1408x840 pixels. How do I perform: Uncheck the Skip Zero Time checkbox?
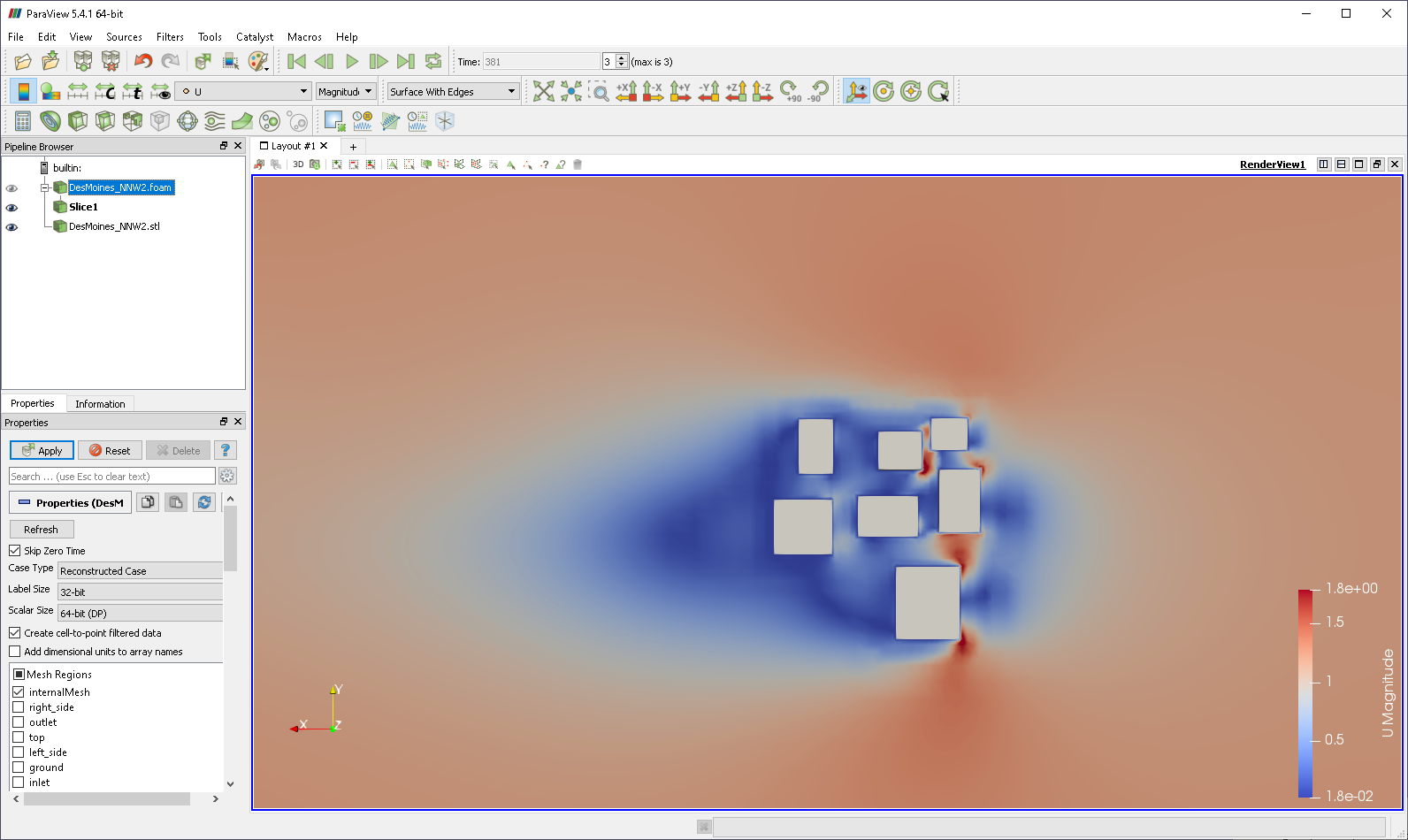click(x=15, y=551)
